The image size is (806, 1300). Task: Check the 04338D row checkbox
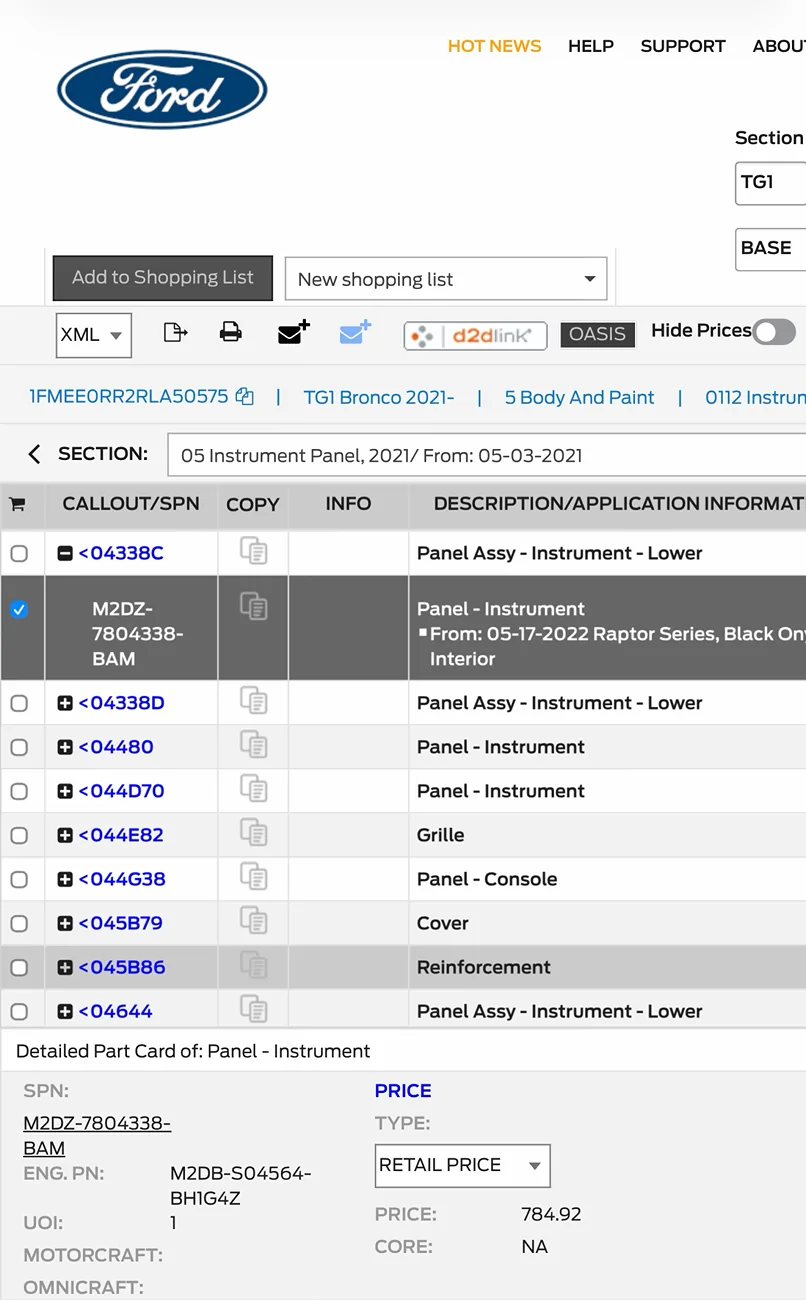[19, 703]
